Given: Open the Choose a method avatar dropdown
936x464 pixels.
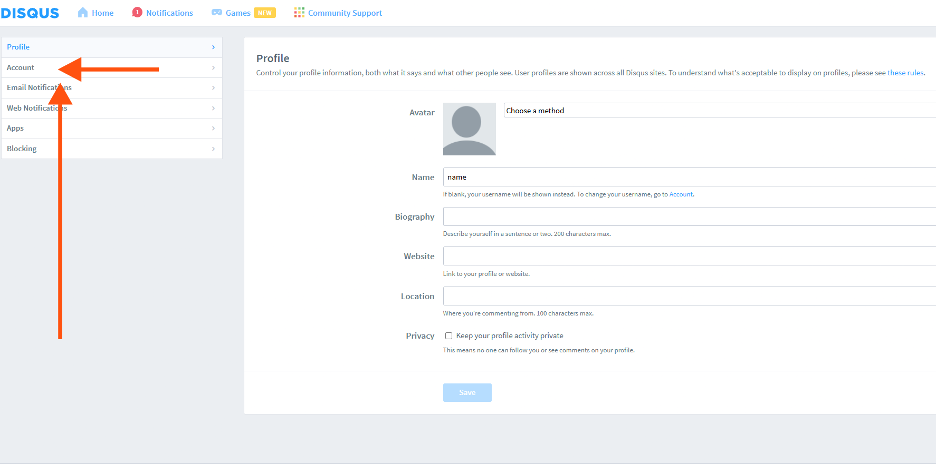Looking at the screenshot, I should tap(720, 110).
